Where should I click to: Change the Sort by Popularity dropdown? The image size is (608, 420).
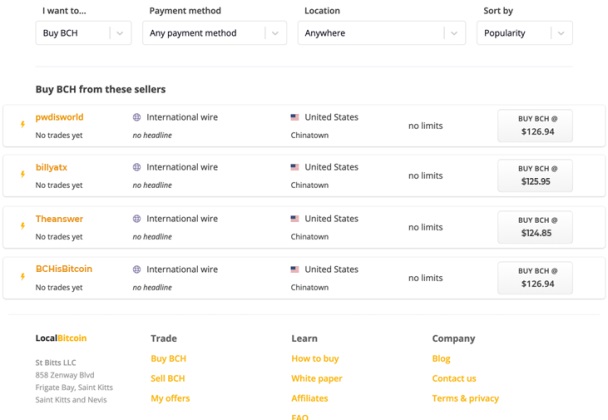click(524, 33)
